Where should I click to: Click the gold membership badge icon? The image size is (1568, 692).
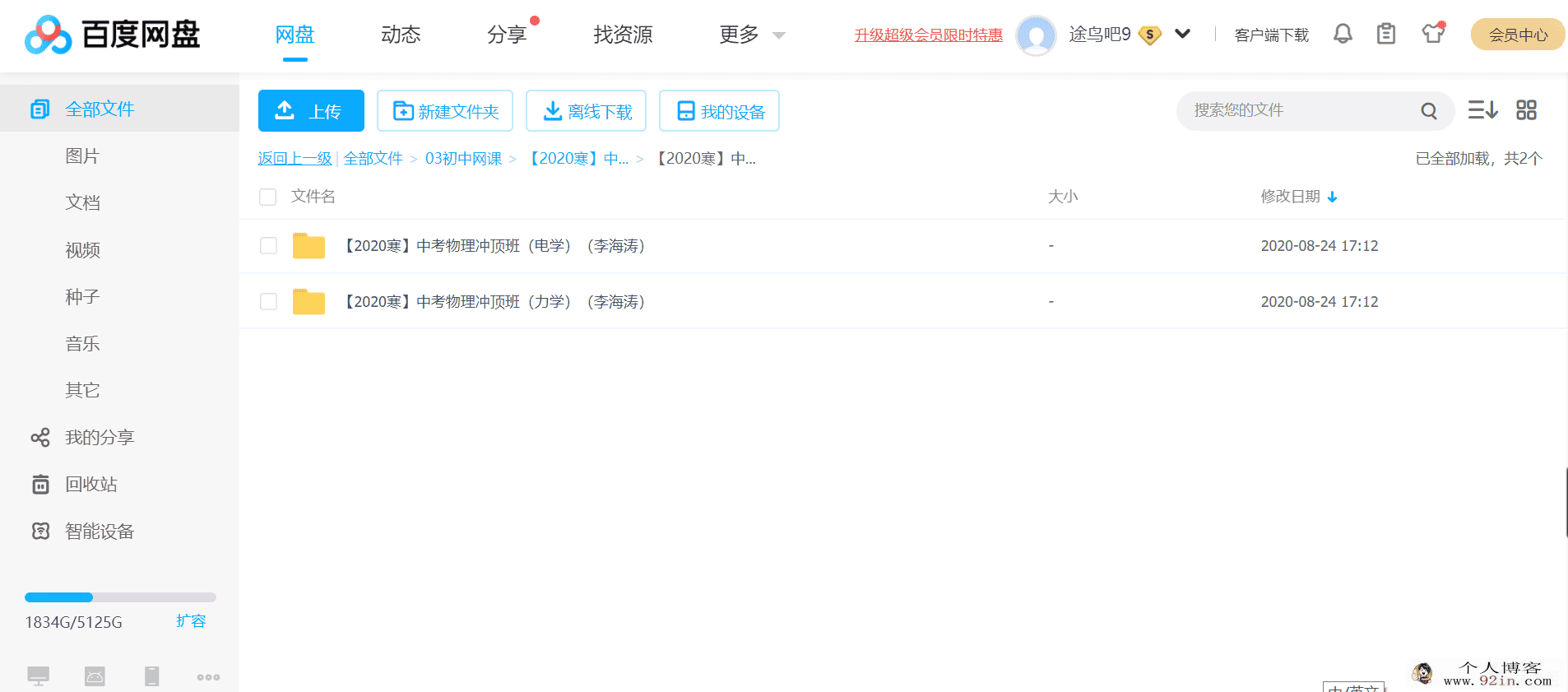point(1150,35)
